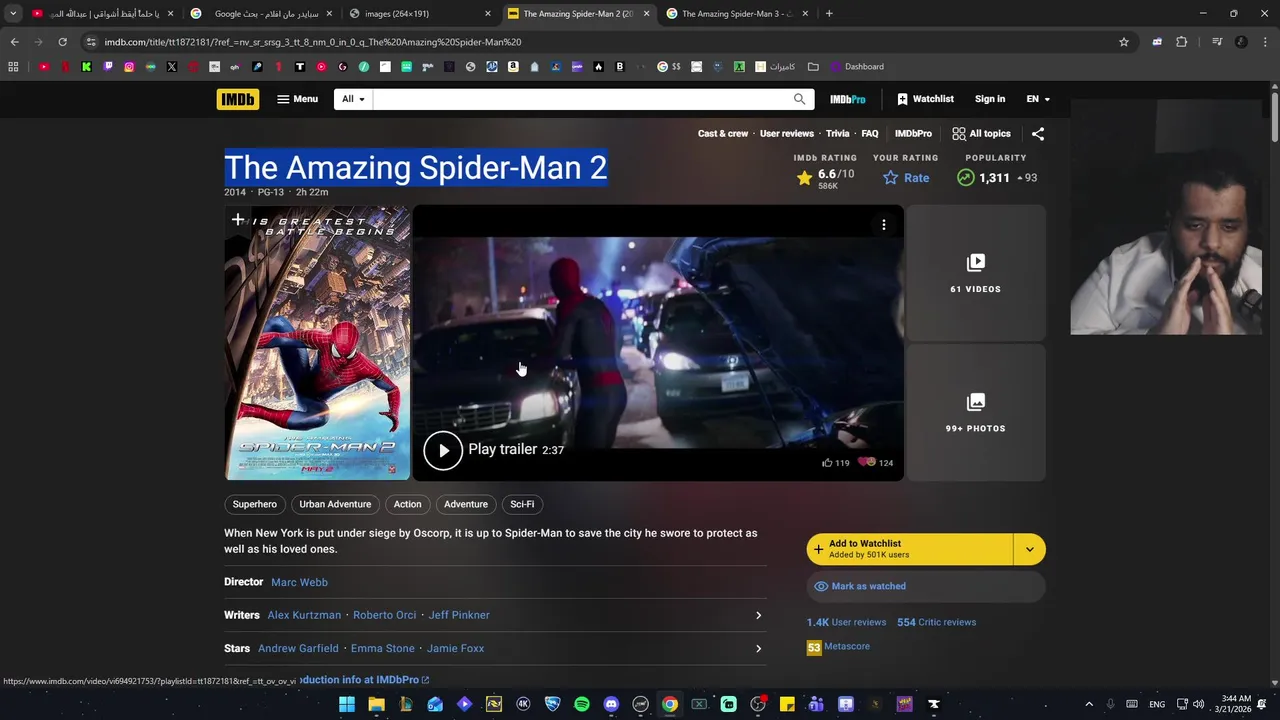Open director Marc Webb's page

(299, 582)
